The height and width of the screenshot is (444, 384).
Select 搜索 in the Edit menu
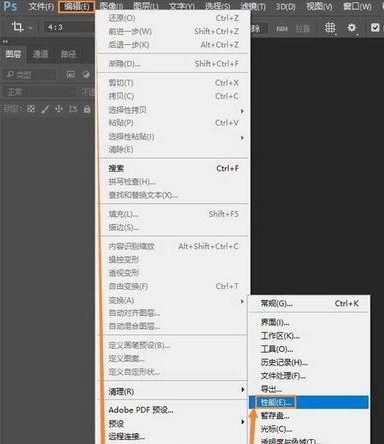pyautogui.click(x=173, y=168)
